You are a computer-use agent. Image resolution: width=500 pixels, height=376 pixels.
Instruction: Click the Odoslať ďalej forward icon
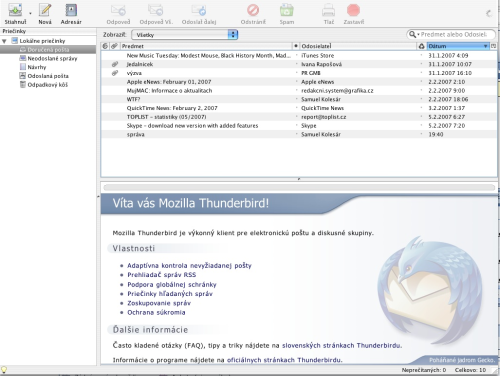(199, 10)
